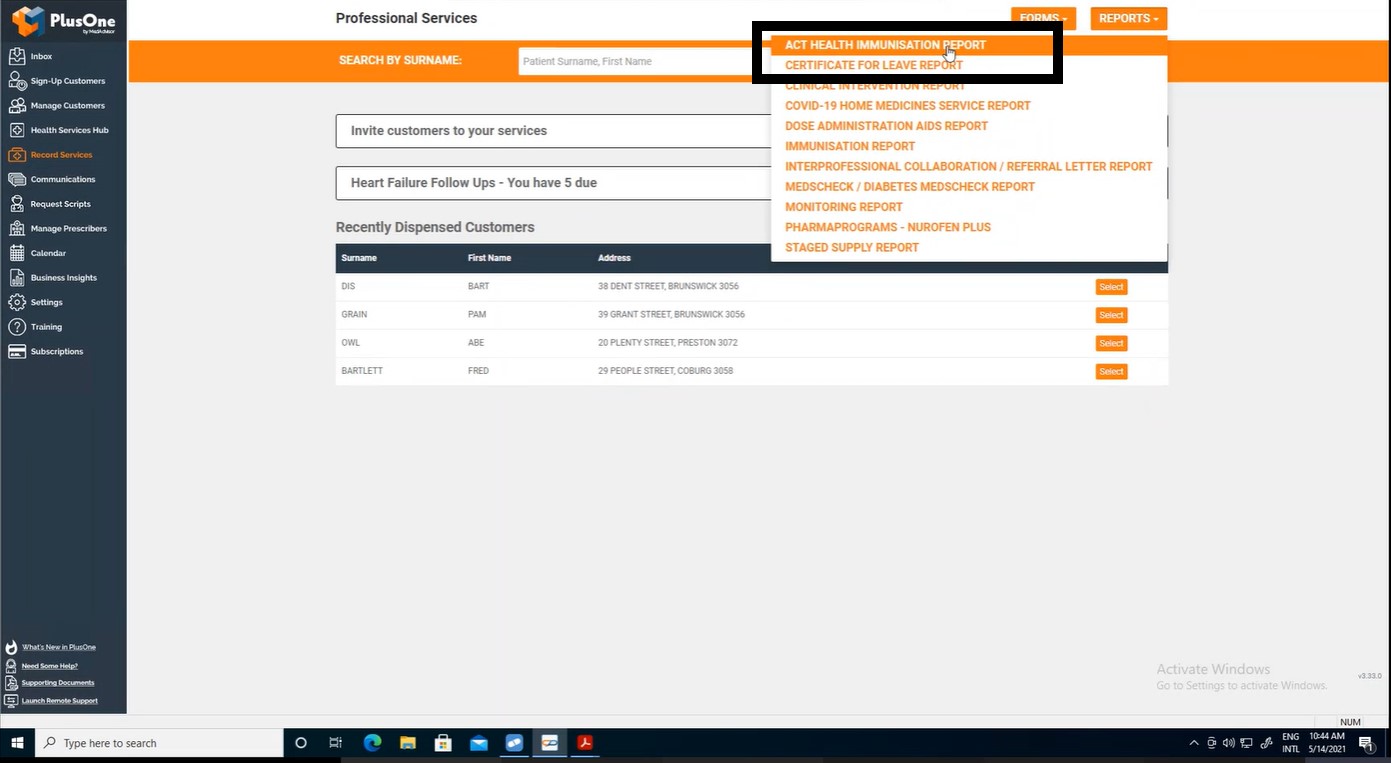Select ACT Health Immunisation Report

(x=885, y=45)
